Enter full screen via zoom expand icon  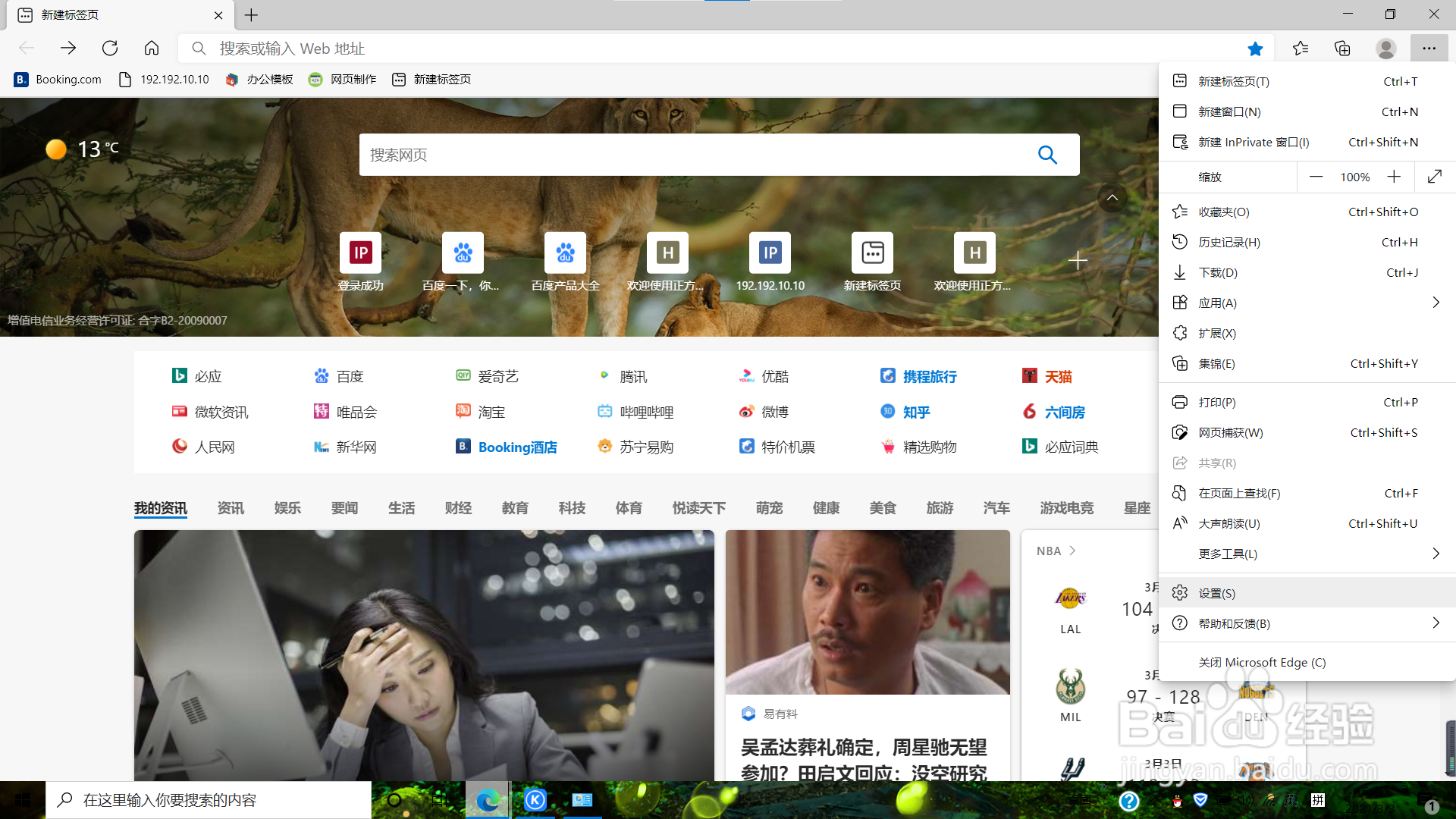[1435, 177]
